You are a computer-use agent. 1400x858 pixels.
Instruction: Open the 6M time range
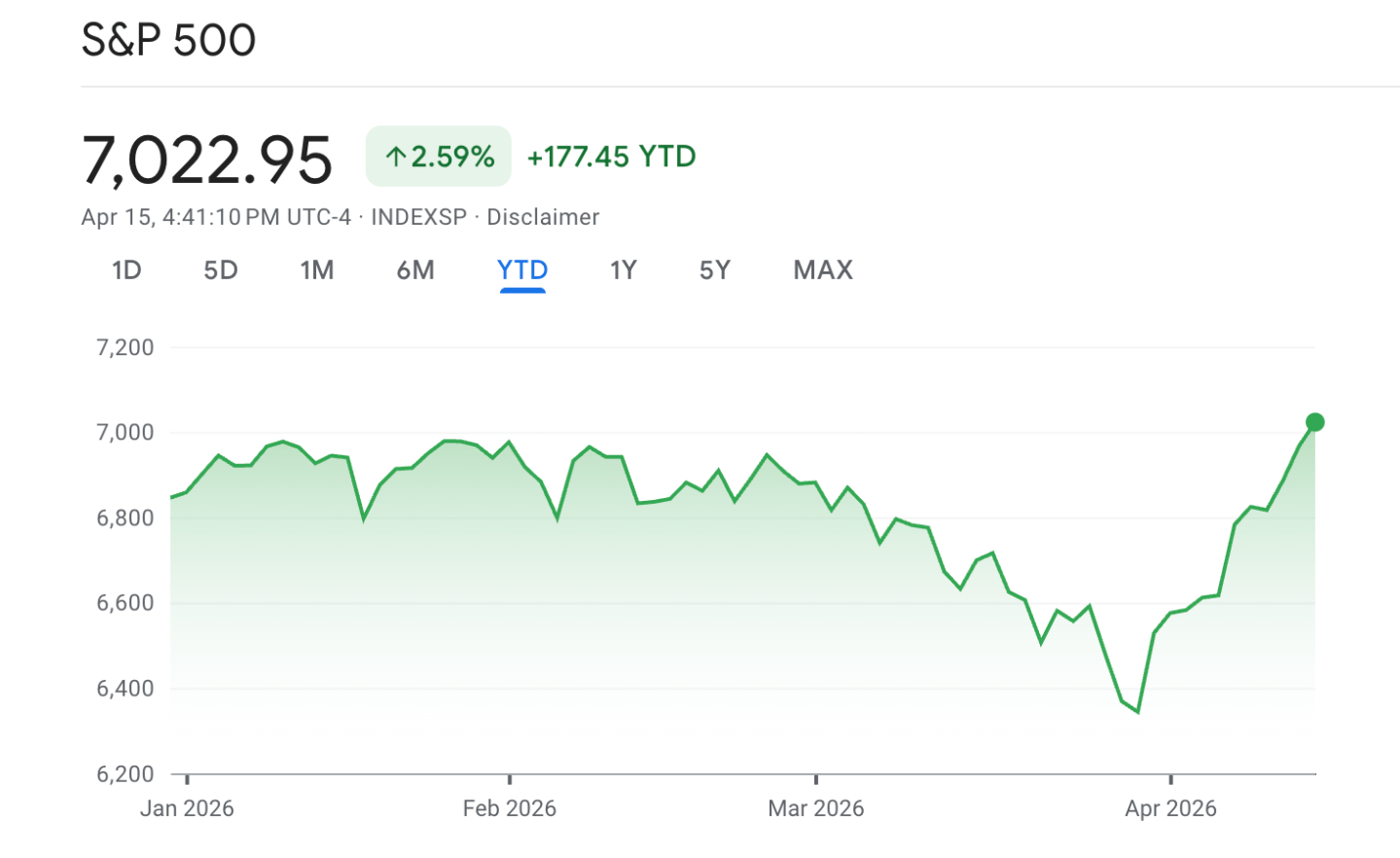pyautogui.click(x=415, y=270)
